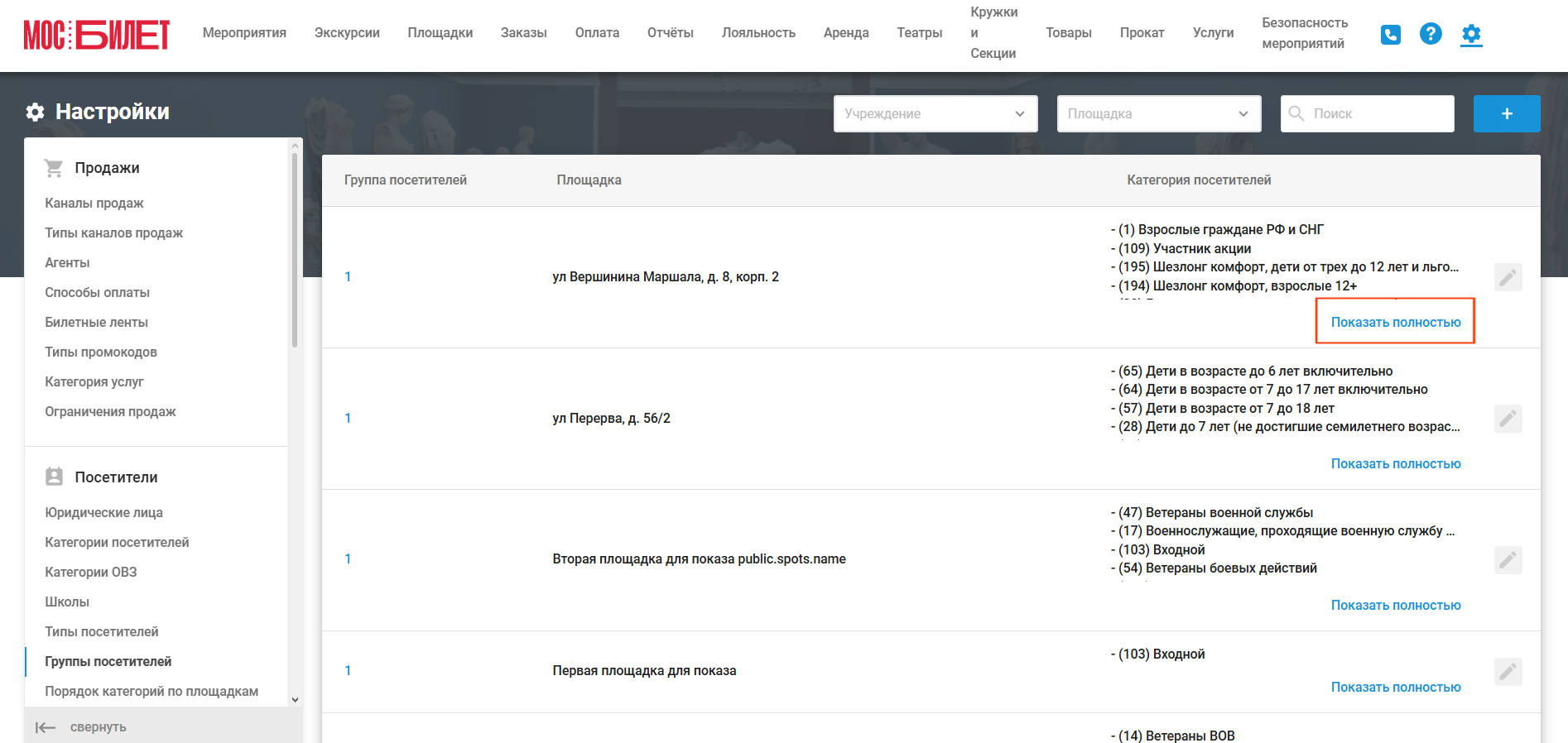1568x743 pixels.
Task: Open the Учреждение dropdown
Action: (936, 113)
